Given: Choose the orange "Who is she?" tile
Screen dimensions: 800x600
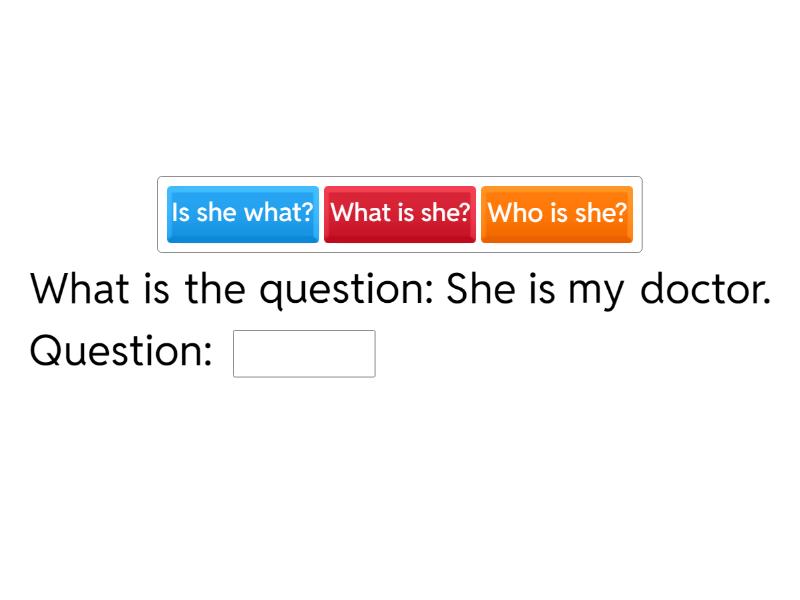Looking at the screenshot, I should [557, 213].
